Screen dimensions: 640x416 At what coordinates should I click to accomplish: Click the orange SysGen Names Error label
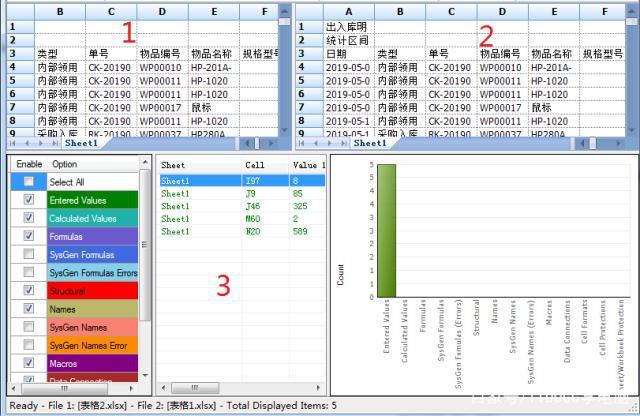93,345
